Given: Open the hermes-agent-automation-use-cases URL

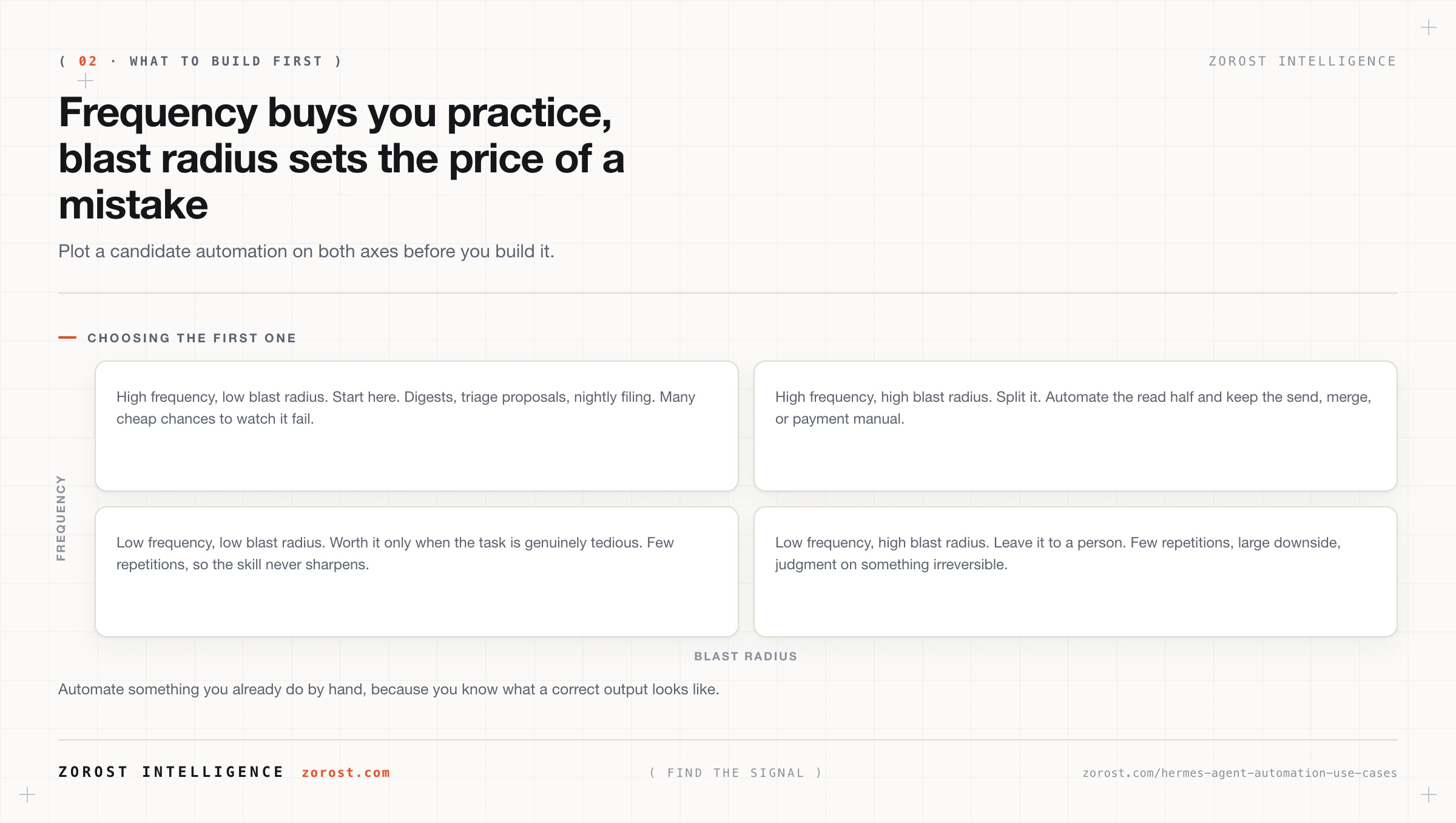Looking at the screenshot, I should (x=1240, y=773).
